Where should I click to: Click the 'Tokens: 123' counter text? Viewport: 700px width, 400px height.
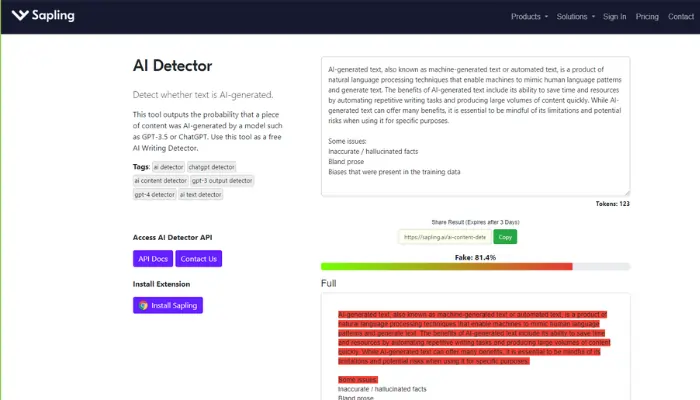(x=612, y=204)
